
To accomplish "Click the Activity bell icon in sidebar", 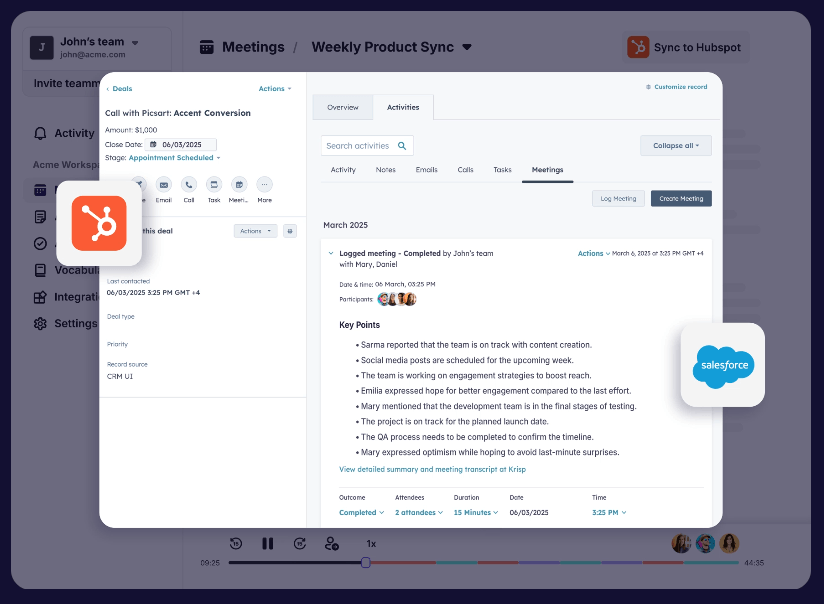I will (40, 134).
